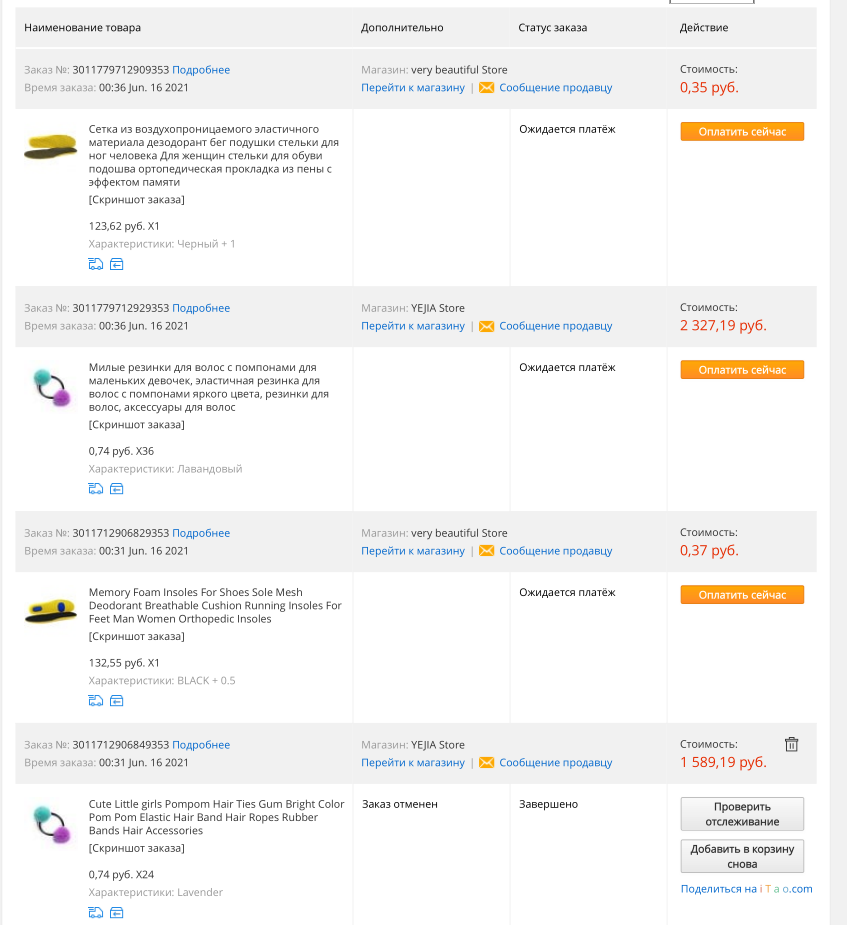Image resolution: width=847 pixels, height=925 pixels.
Task: Open the yellow Memory Foam insole thumbnail
Action: pos(51,612)
